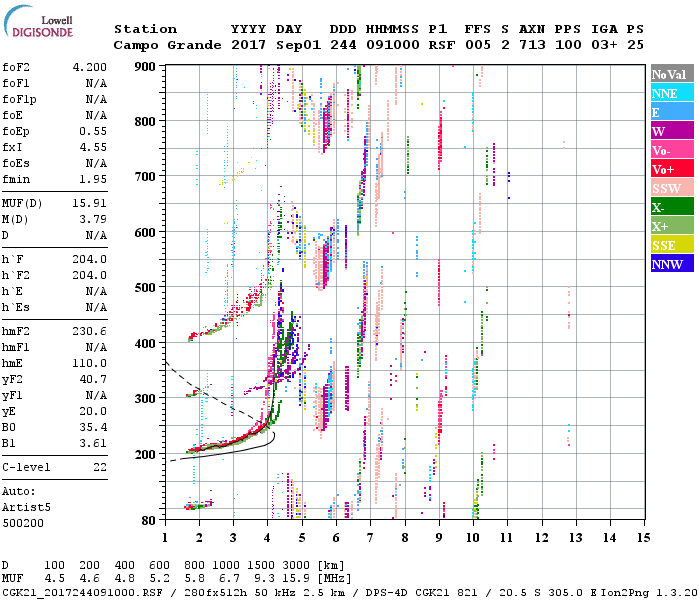Click the MUF 4.5 value at 100 km
Image resolution: width=700 pixels, height=600 pixels.
tap(54, 579)
